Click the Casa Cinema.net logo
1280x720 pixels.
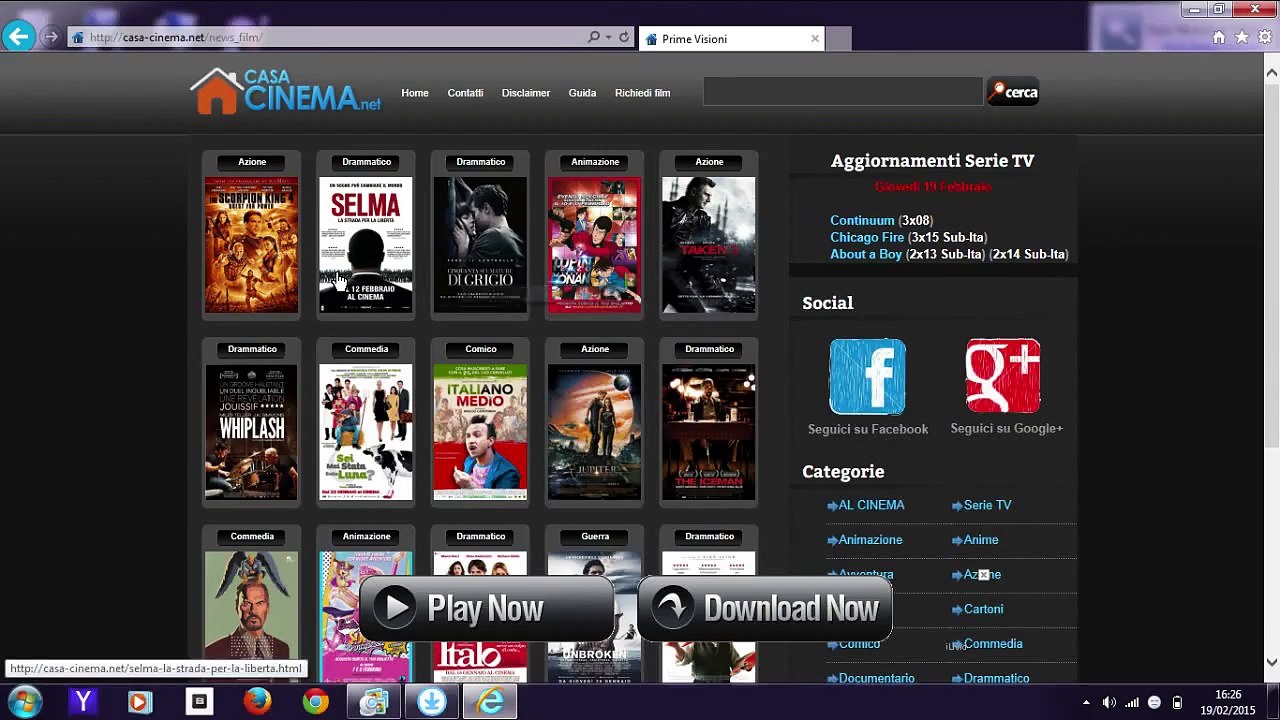coord(286,91)
